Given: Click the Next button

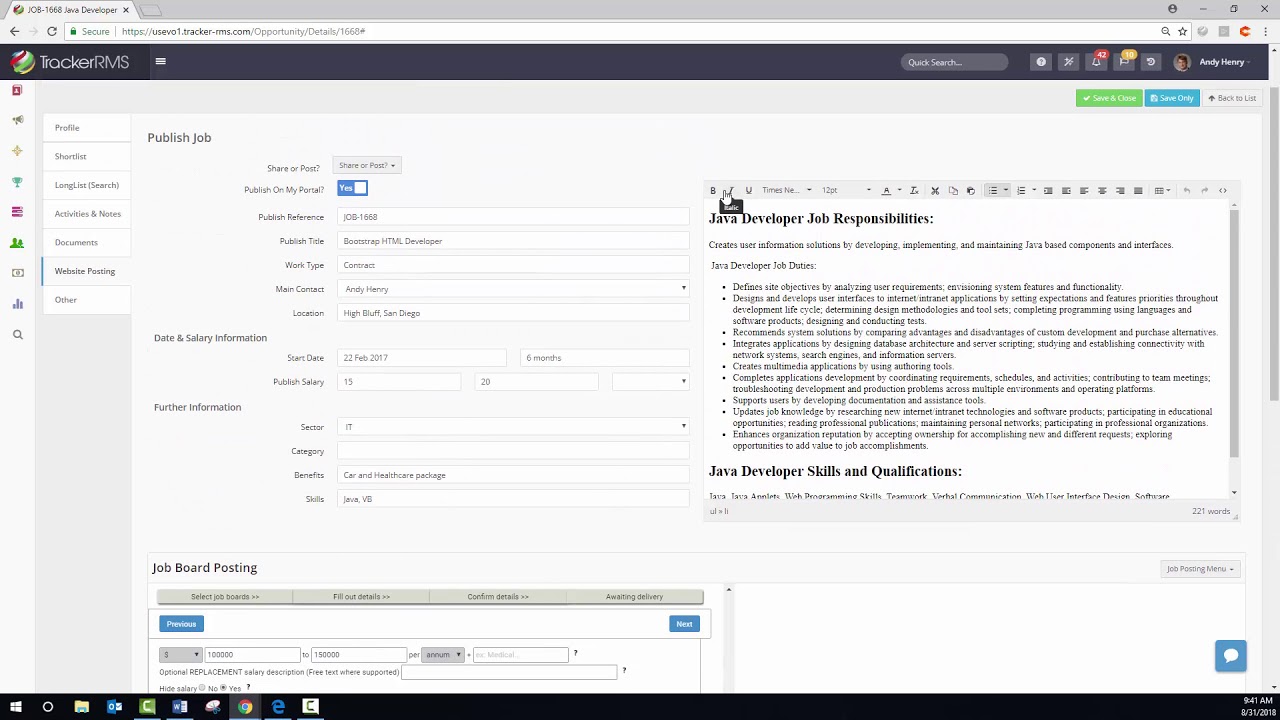Looking at the screenshot, I should click(684, 624).
